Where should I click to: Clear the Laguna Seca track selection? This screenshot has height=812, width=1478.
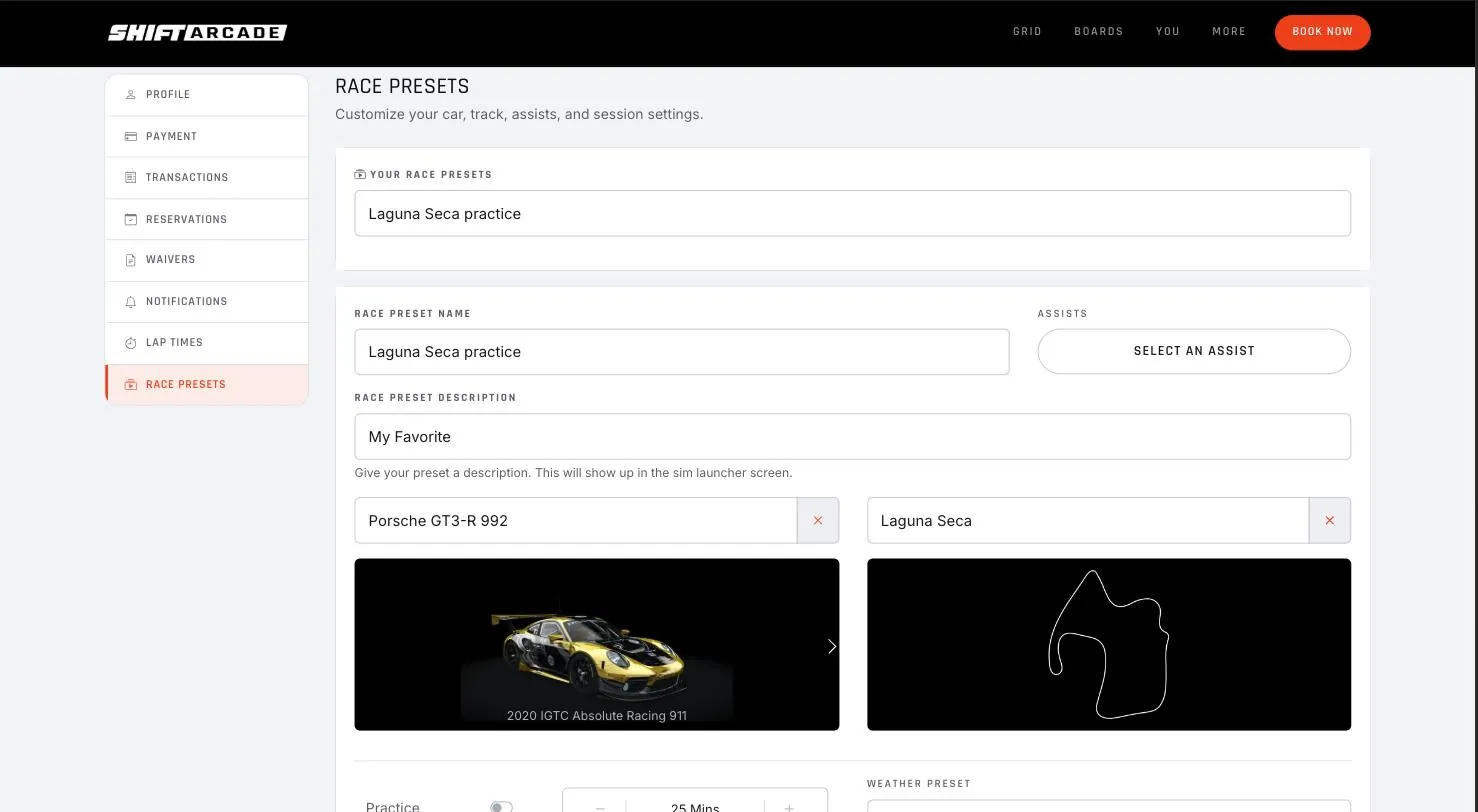click(x=1330, y=520)
